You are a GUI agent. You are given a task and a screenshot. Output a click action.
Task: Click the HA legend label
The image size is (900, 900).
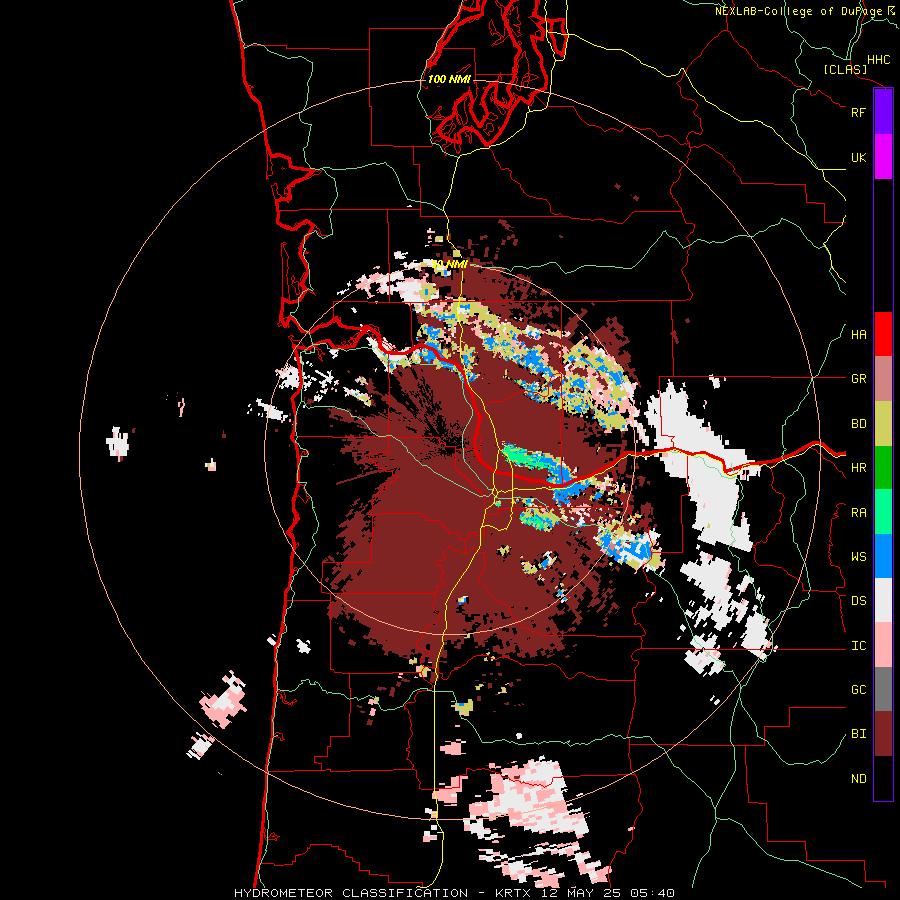tap(858, 335)
